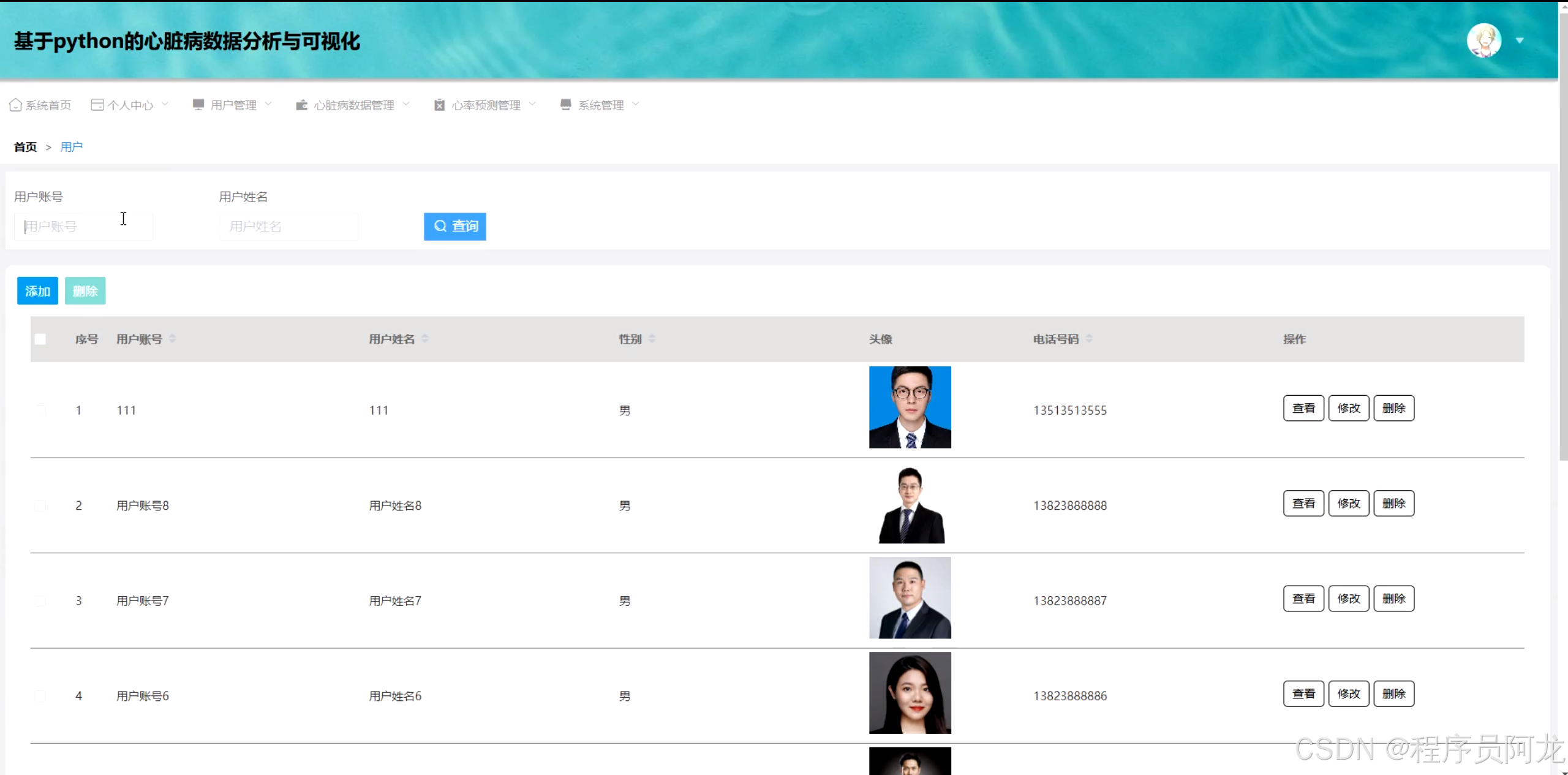Click the monitor icon beside 系统管理
Image resolution: width=1568 pixels, height=775 pixels.
[565, 105]
